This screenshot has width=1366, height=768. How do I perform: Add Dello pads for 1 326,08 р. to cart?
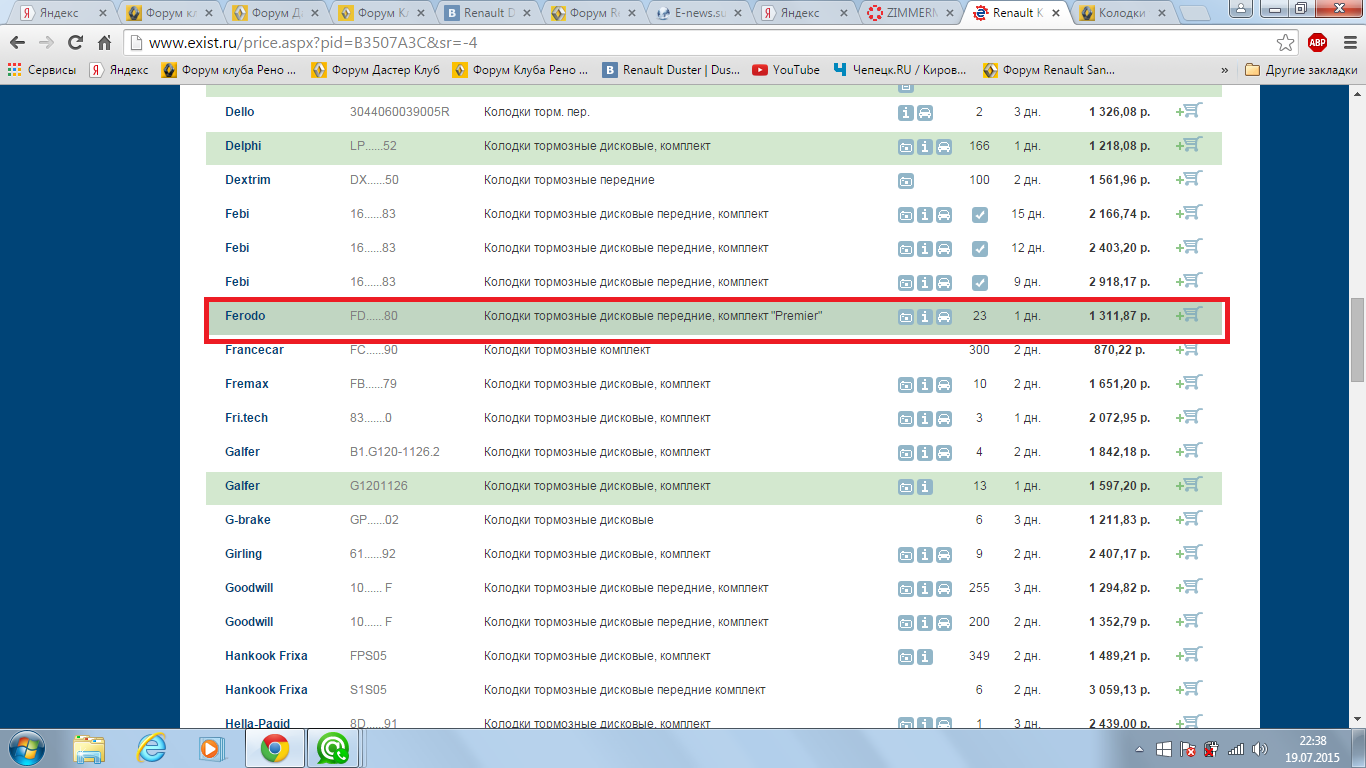(x=1189, y=111)
